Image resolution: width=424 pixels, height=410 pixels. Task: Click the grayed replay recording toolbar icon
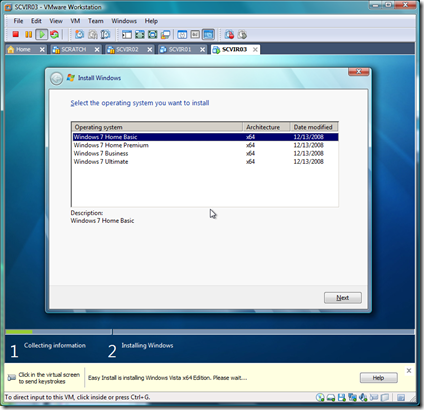tap(242, 34)
